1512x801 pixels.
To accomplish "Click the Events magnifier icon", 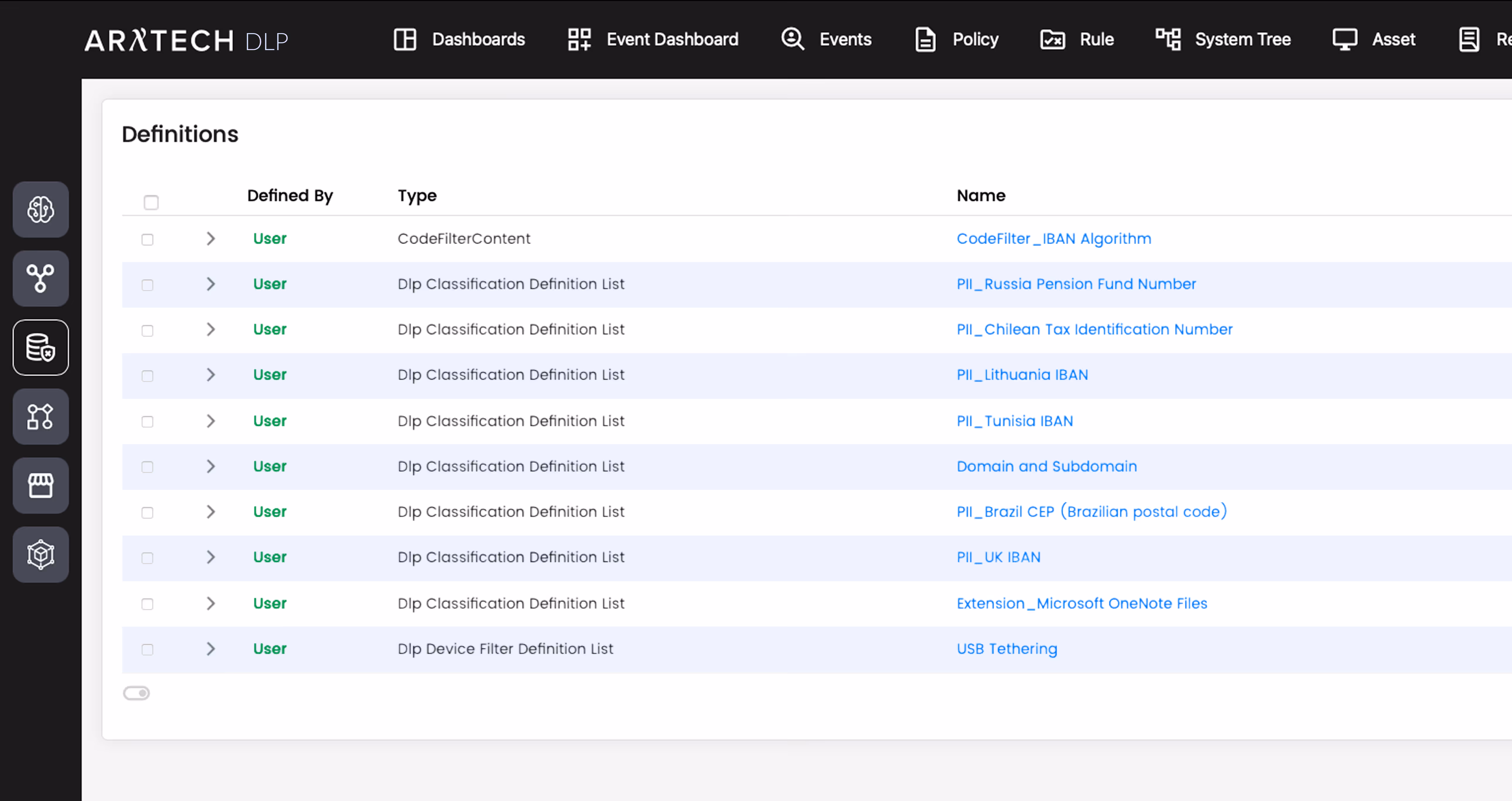I will (792, 39).
